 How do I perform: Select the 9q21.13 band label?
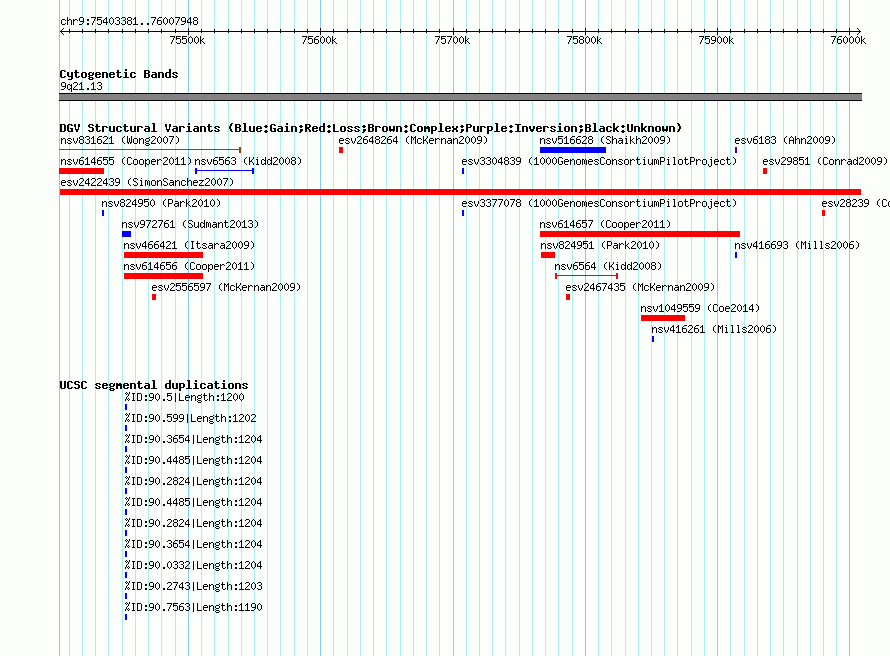click(x=81, y=86)
